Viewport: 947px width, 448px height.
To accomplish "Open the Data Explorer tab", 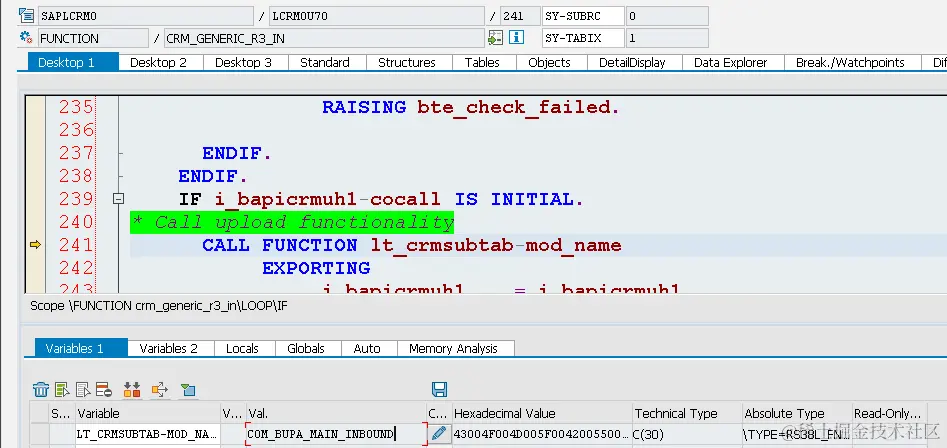I will click(x=731, y=62).
